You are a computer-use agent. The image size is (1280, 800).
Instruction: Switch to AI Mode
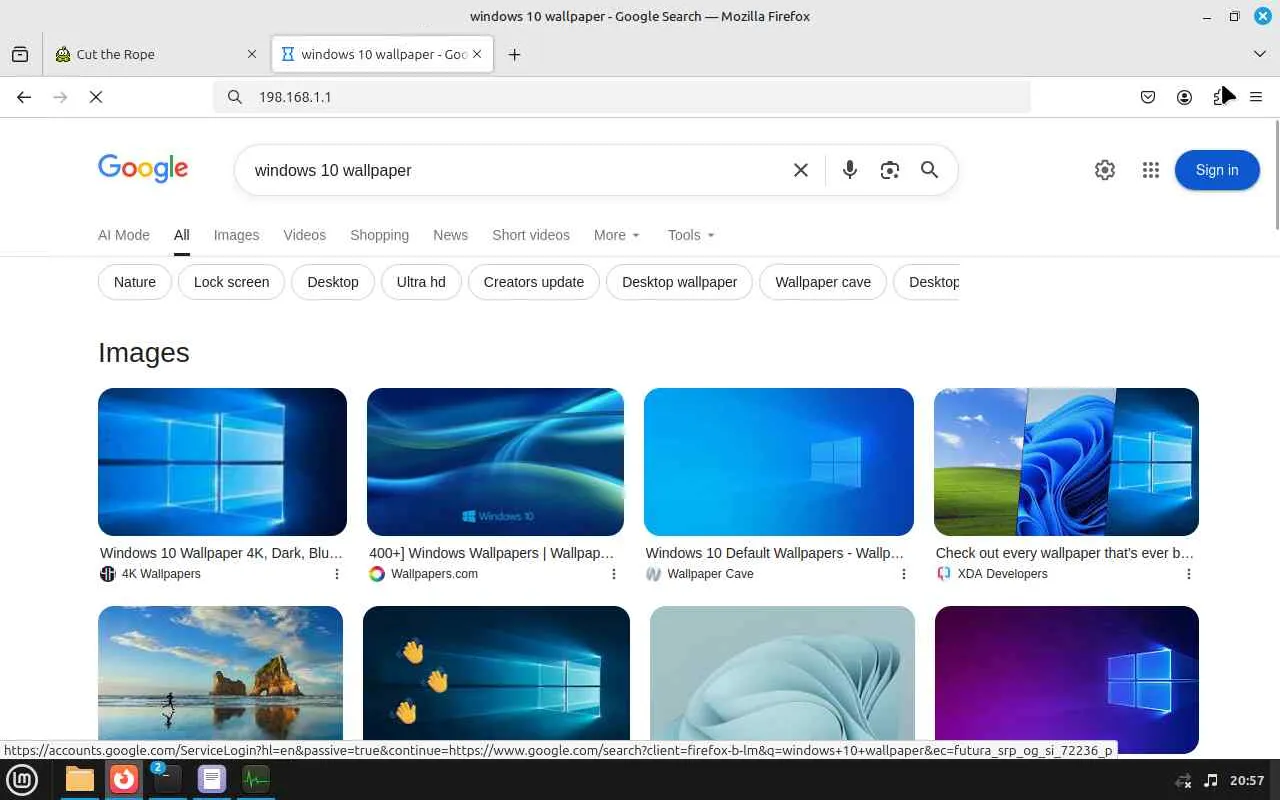coord(124,235)
